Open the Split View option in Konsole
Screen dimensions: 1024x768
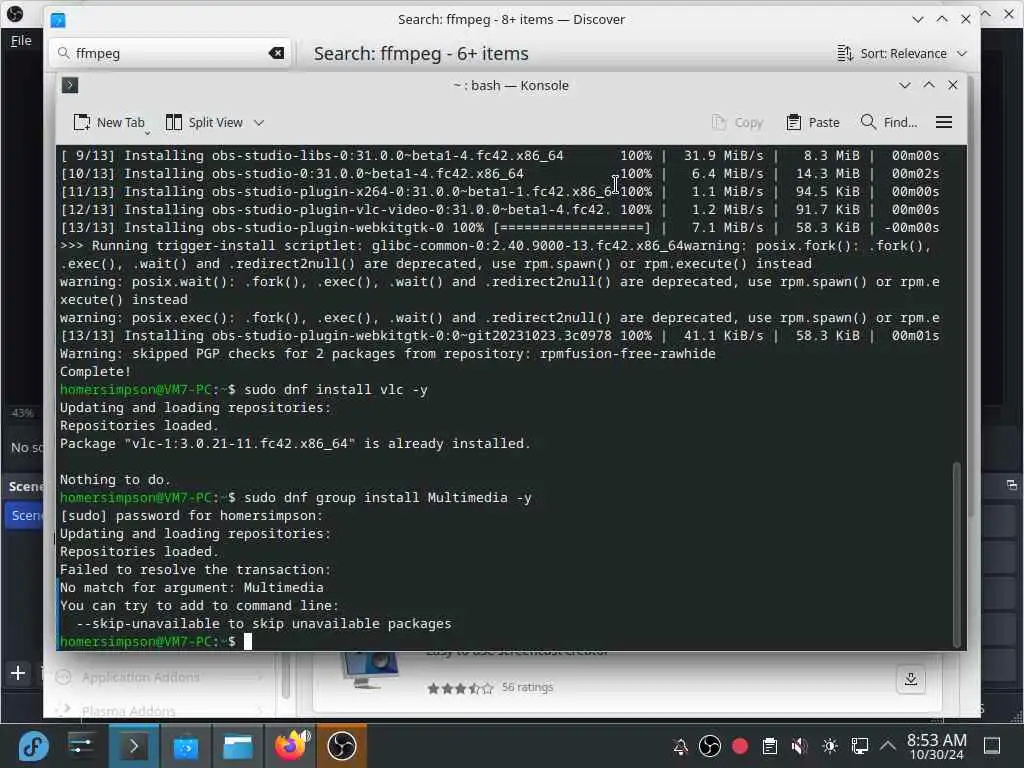204,123
